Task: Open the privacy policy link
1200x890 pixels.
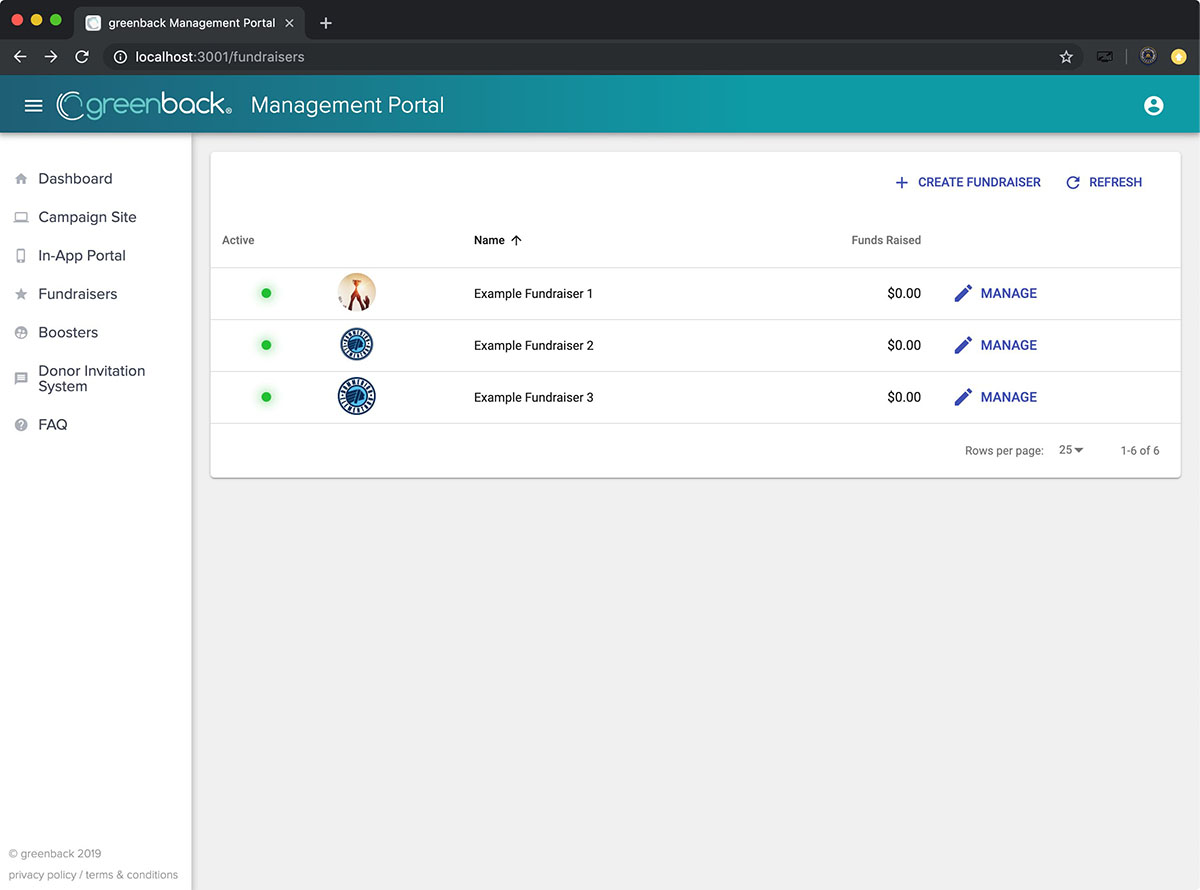Action: [42, 875]
